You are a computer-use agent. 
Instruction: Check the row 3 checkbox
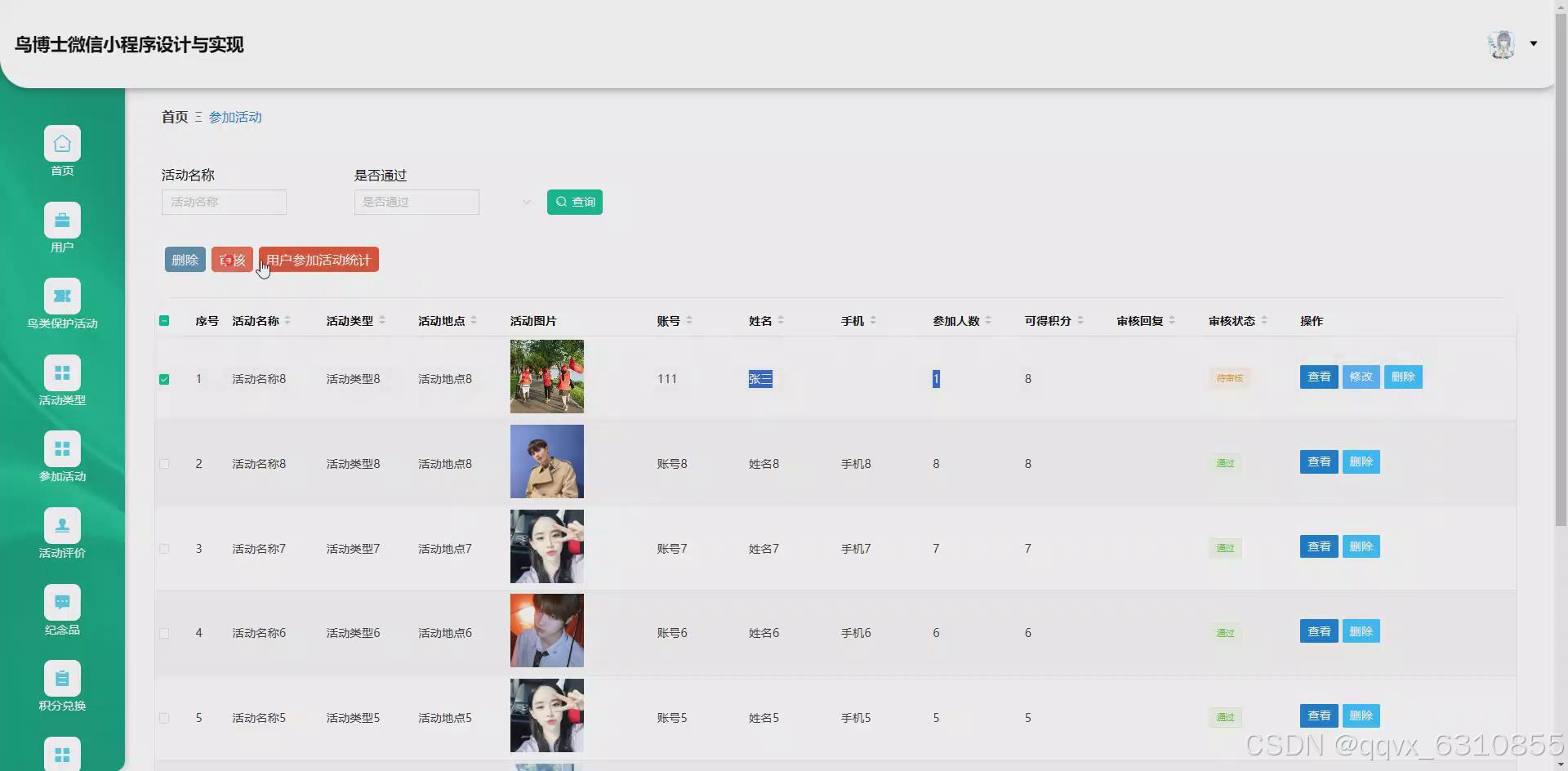point(164,549)
